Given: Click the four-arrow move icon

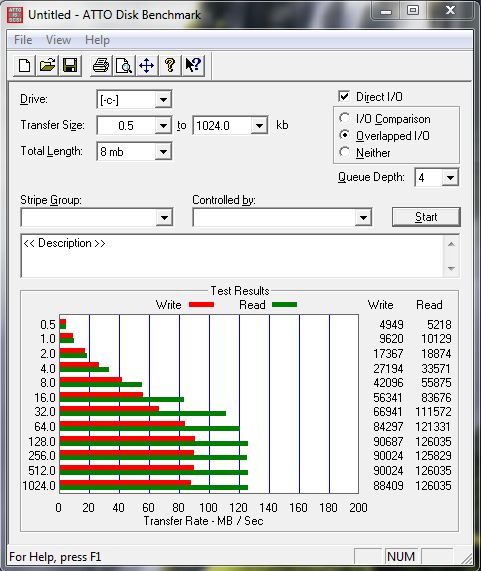Looking at the screenshot, I should click(146, 66).
